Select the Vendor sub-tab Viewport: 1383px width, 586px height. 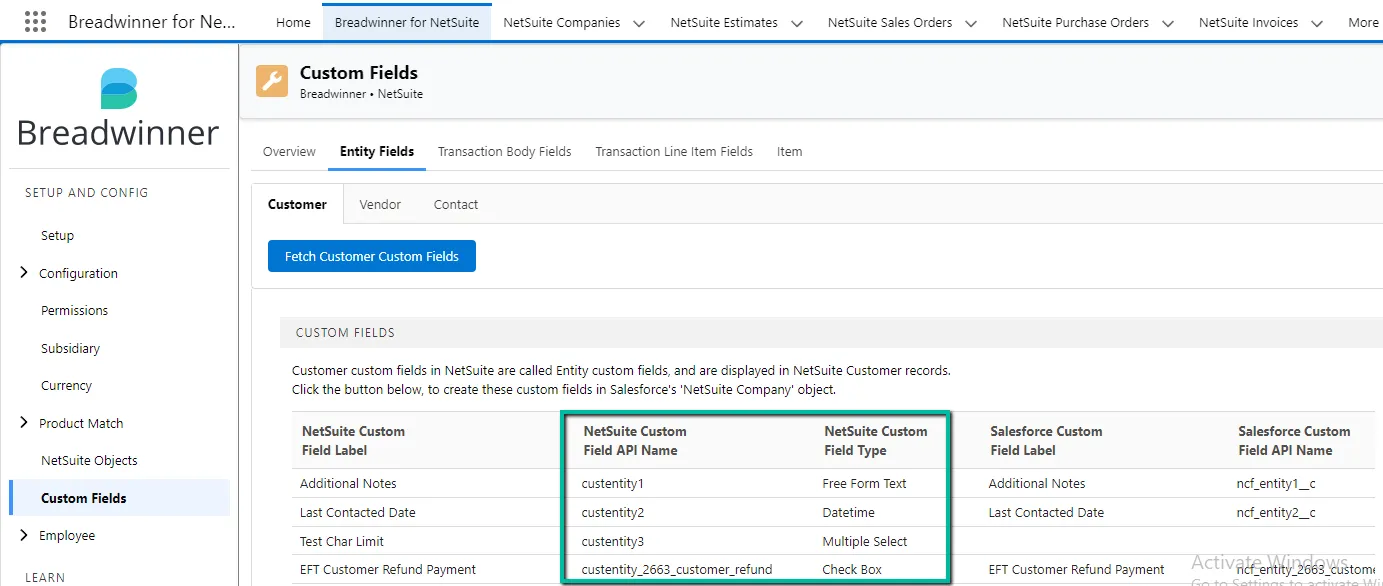380,204
